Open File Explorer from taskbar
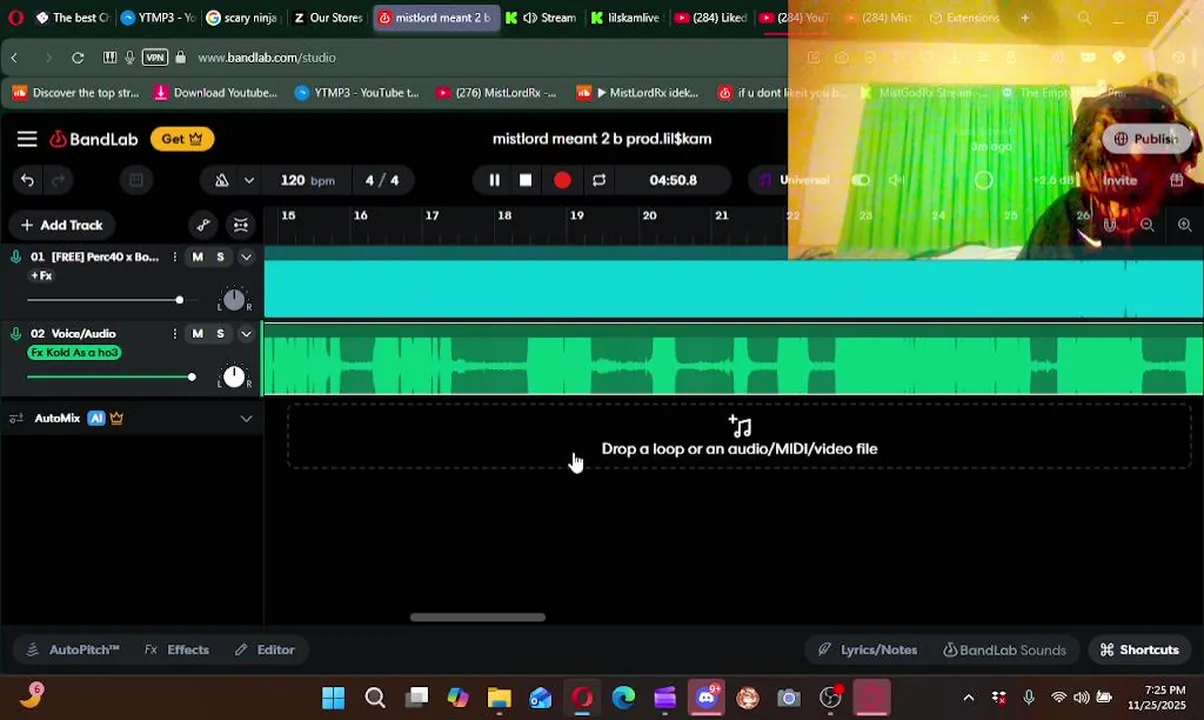The width and height of the screenshot is (1204, 720). pyautogui.click(x=499, y=697)
